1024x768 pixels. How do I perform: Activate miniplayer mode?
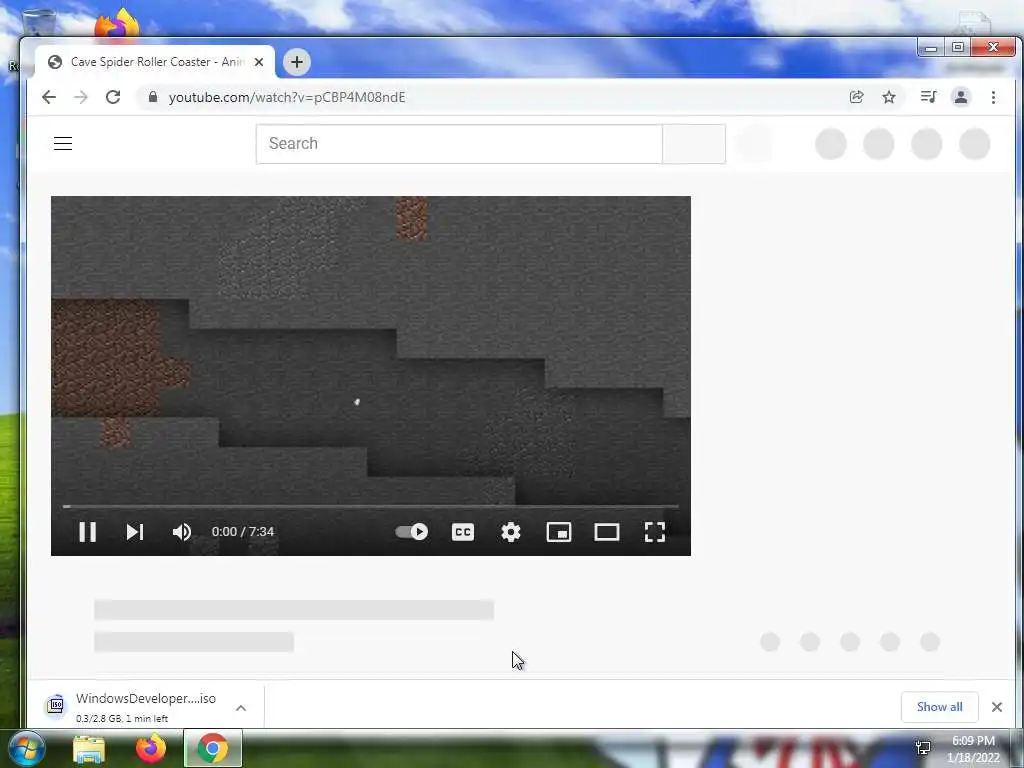click(x=558, y=532)
